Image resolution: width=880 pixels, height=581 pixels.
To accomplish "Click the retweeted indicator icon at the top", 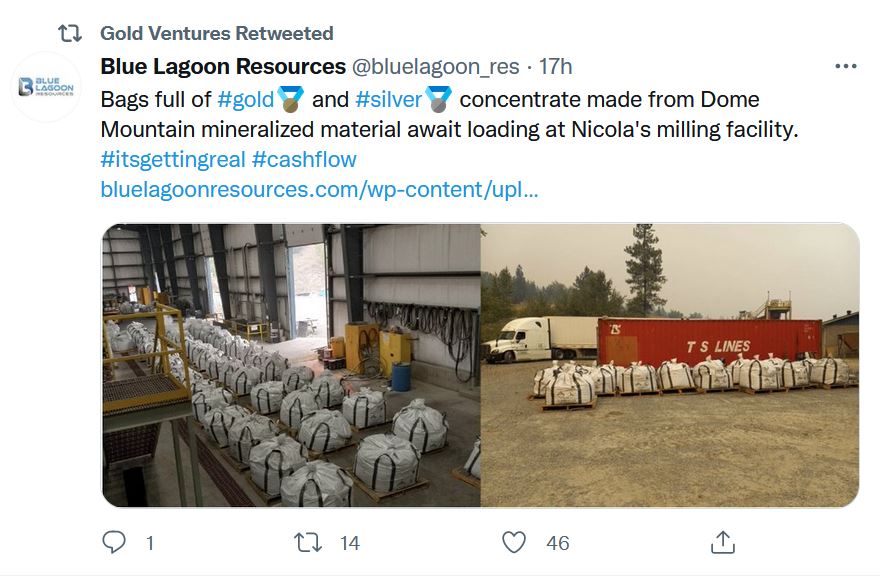I will [69, 33].
